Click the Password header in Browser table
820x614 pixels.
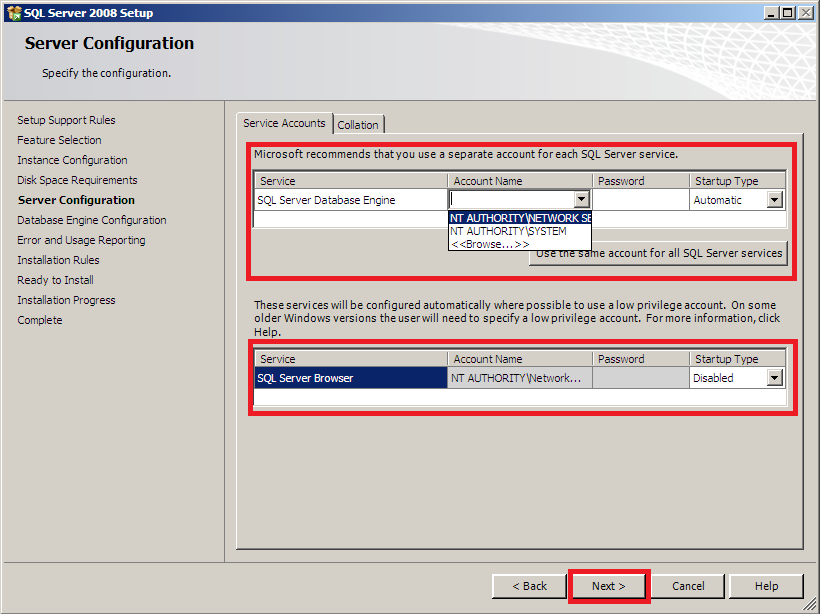[x=641, y=359]
